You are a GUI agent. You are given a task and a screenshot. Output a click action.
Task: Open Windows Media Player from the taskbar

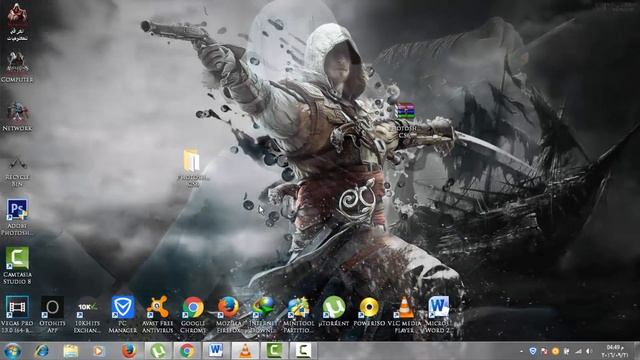point(99,351)
